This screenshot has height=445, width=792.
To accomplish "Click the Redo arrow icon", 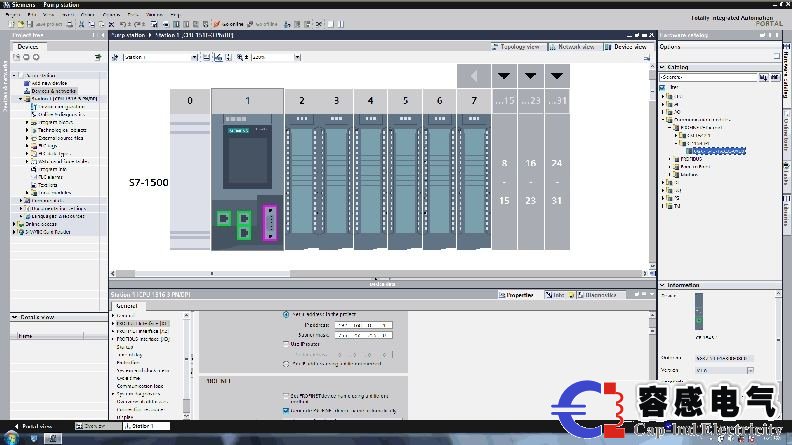I will (139, 24).
